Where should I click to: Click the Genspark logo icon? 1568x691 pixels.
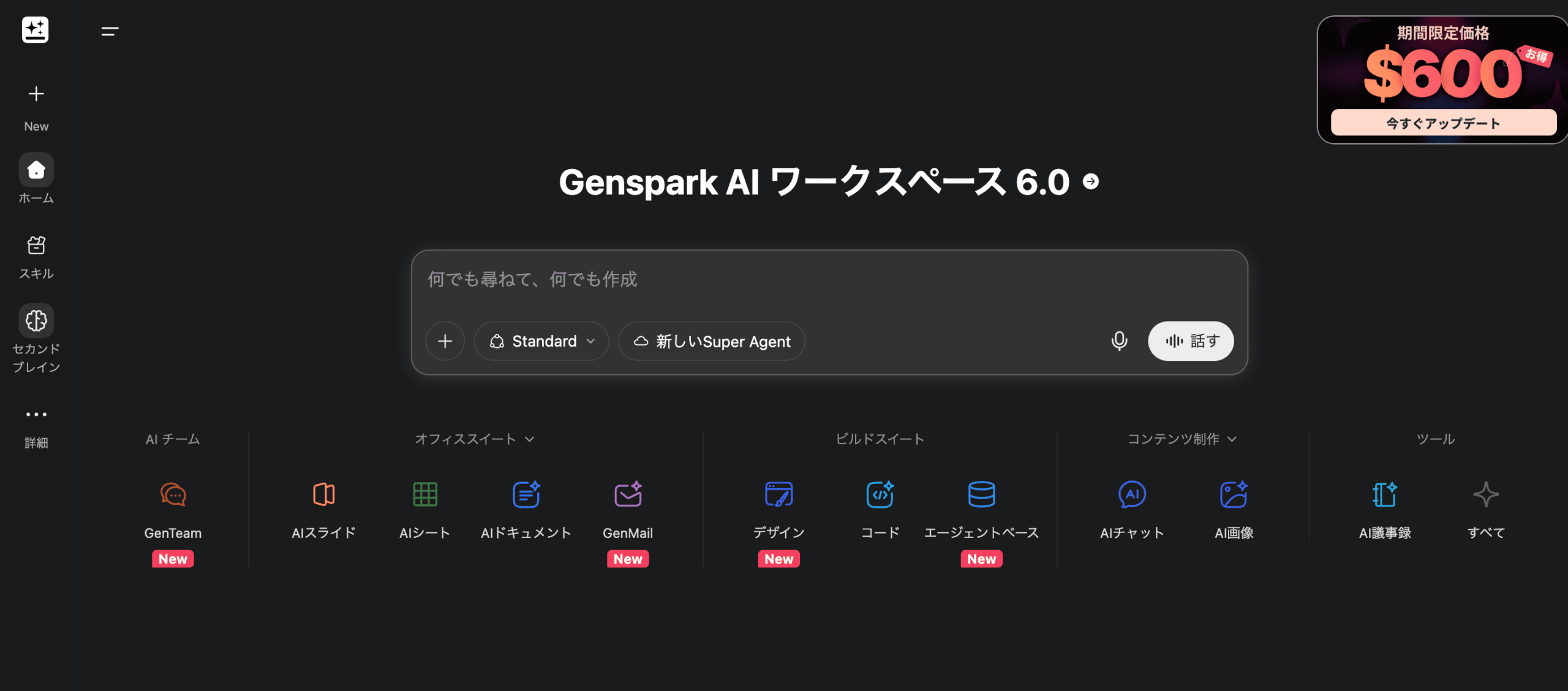[35, 30]
